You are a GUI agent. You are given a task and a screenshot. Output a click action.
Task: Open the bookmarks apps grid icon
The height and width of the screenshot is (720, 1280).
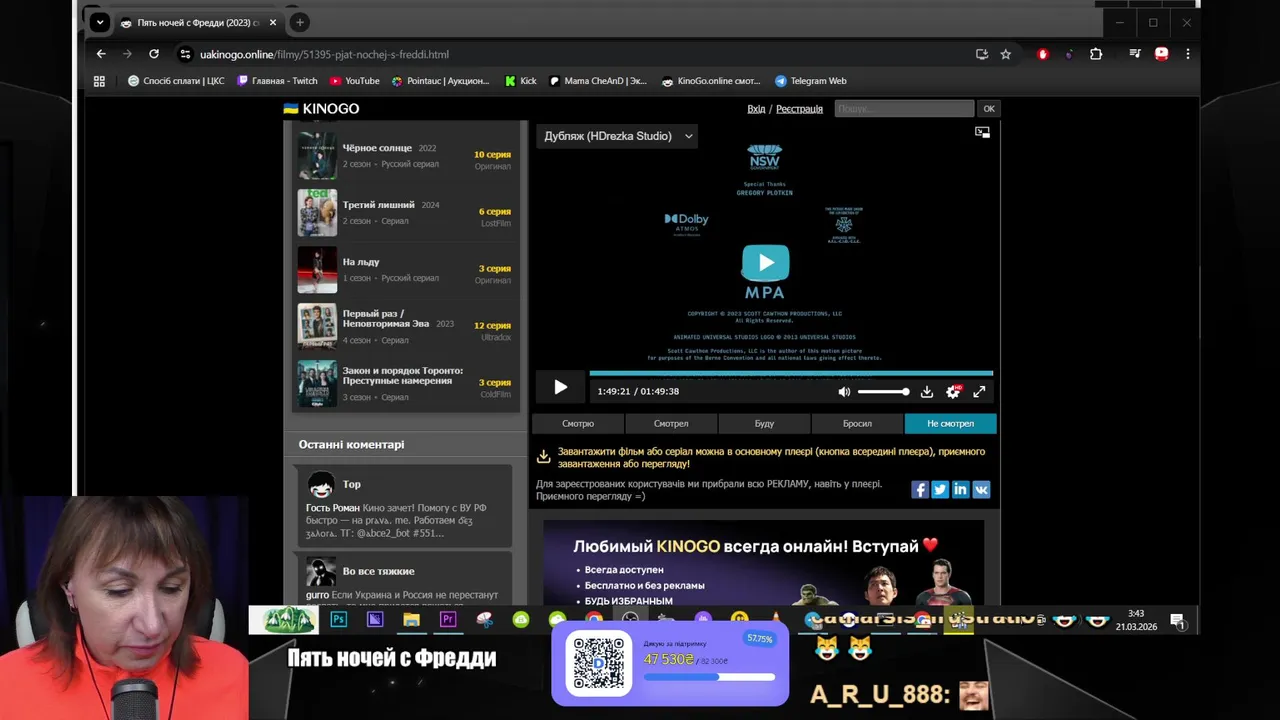point(99,81)
